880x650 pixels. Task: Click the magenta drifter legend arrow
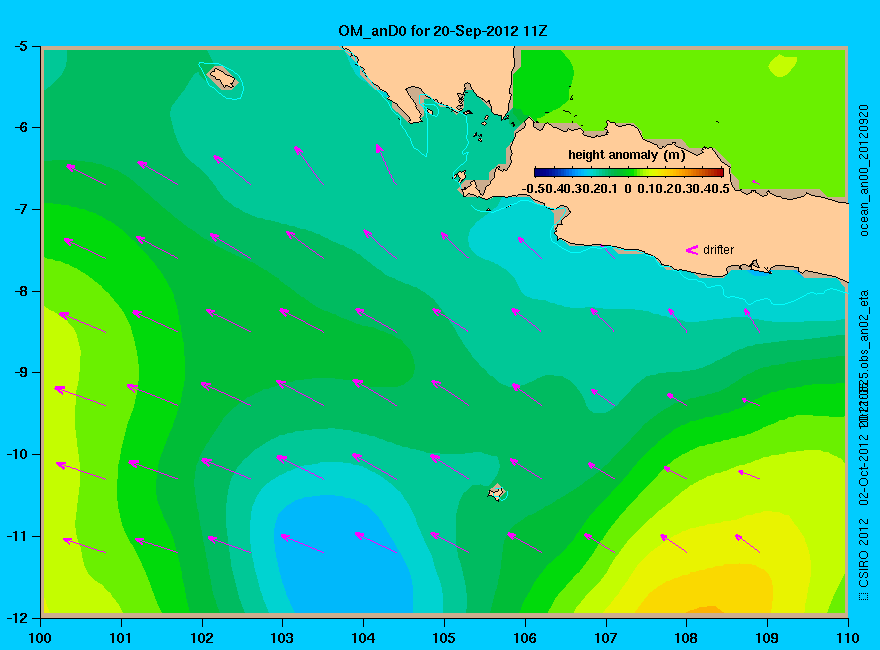point(691,250)
